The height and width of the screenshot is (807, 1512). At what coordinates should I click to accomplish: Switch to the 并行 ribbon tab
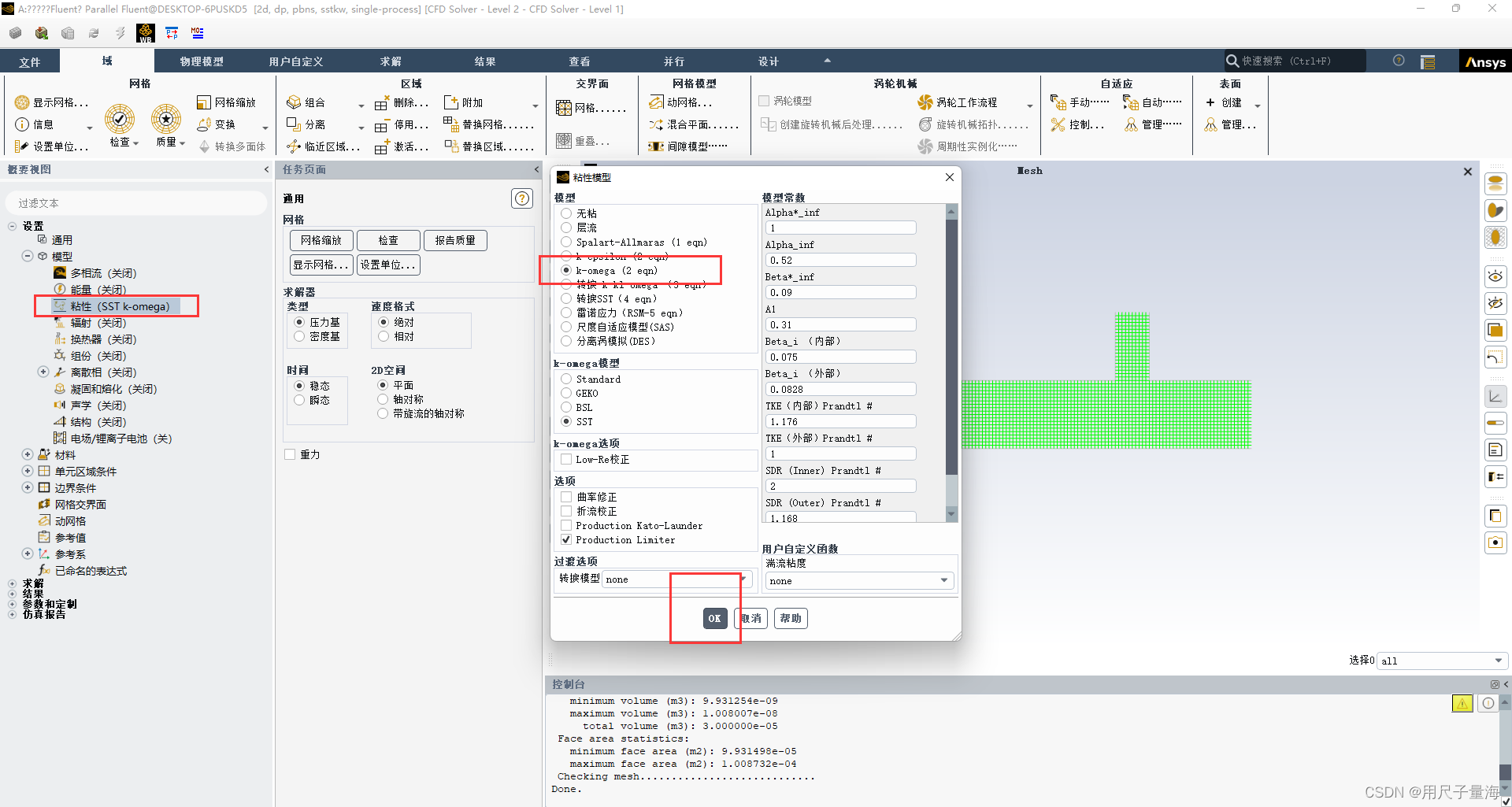(674, 61)
